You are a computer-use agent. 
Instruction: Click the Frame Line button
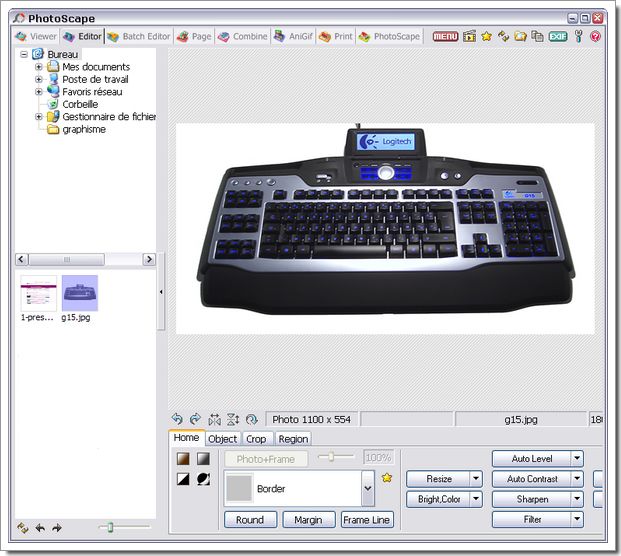pyautogui.click(x=367, y=520)
